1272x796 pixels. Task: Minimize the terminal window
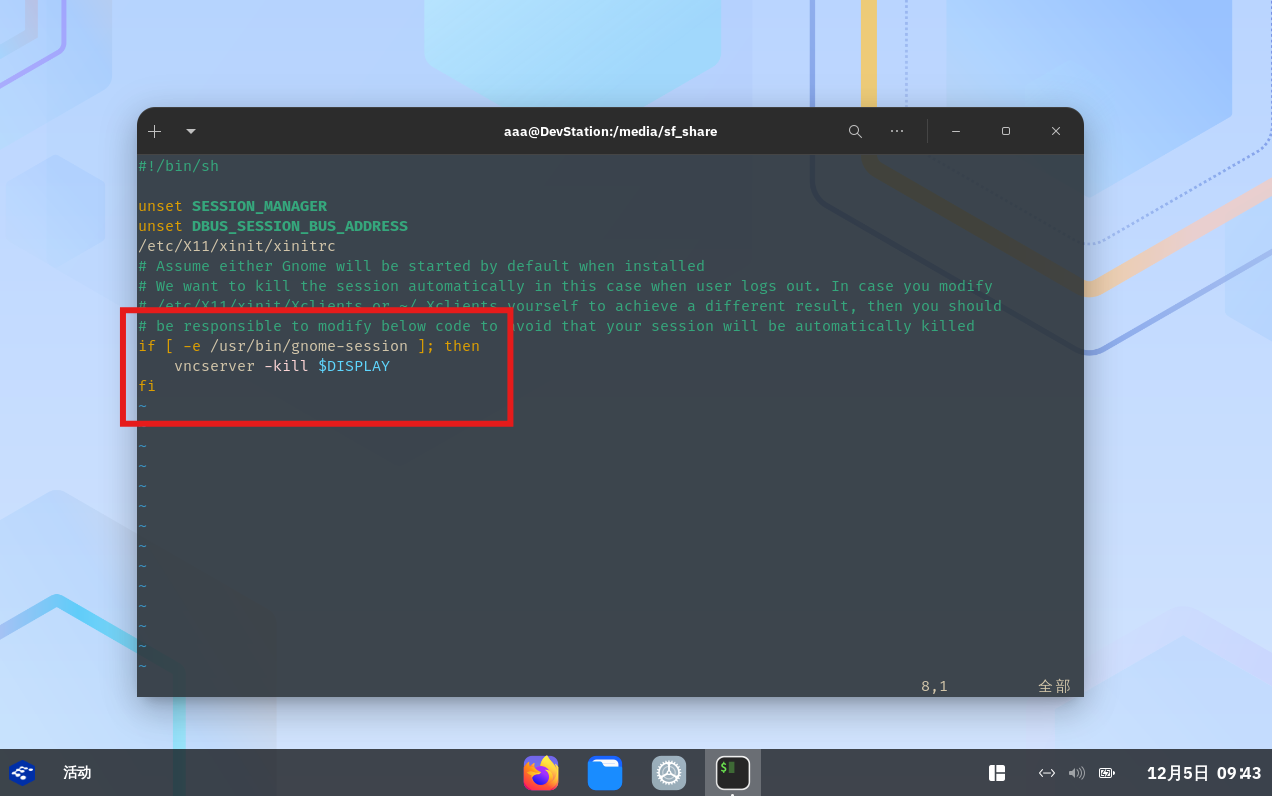(x=956, y=131)
